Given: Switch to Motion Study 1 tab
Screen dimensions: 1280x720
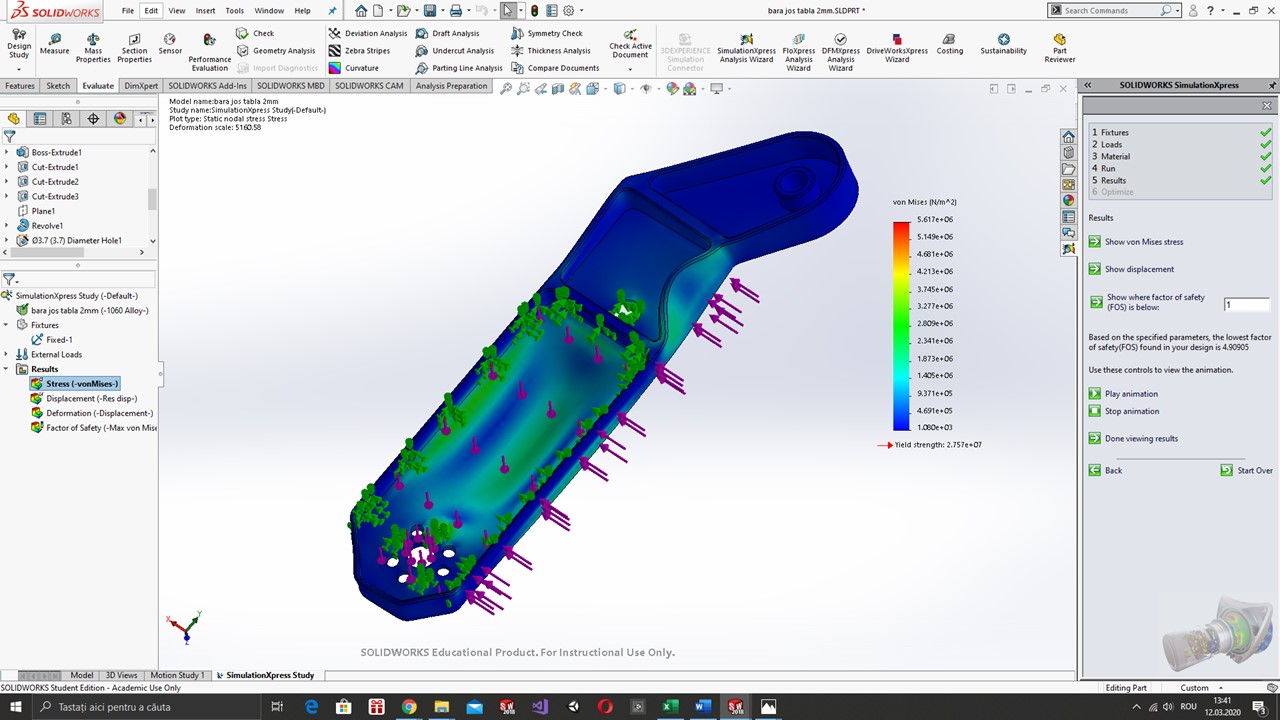Looking at the screenshot, I should click(x=177, y=675).
